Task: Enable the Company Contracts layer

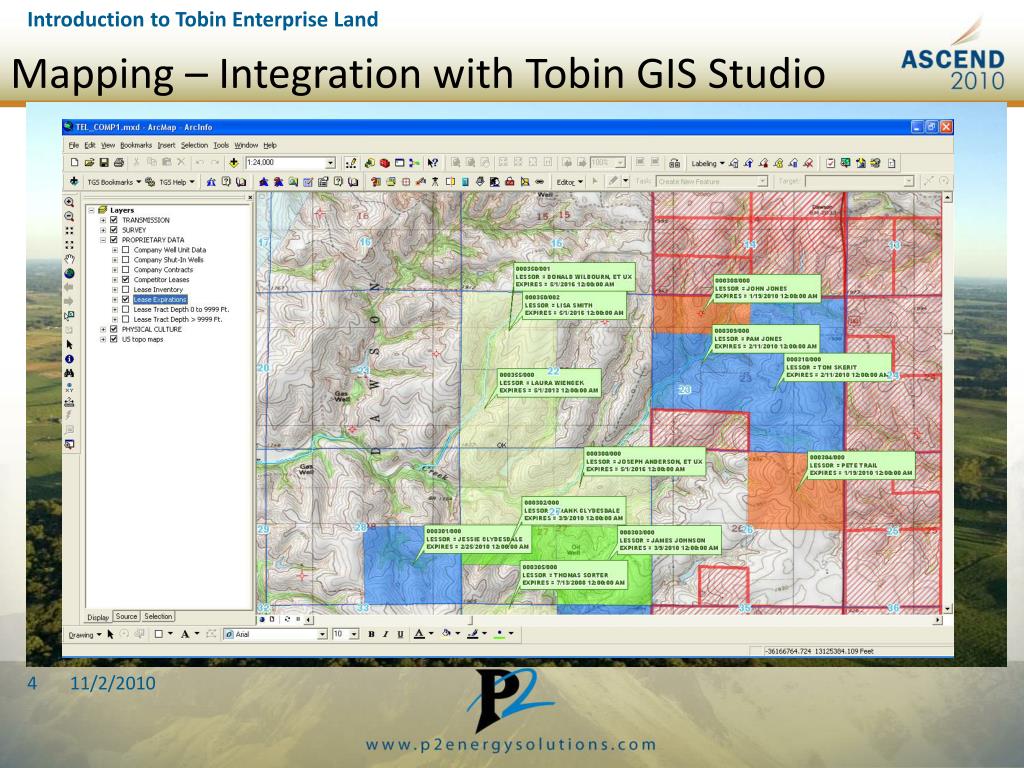Action: click(x=125, y=269)
